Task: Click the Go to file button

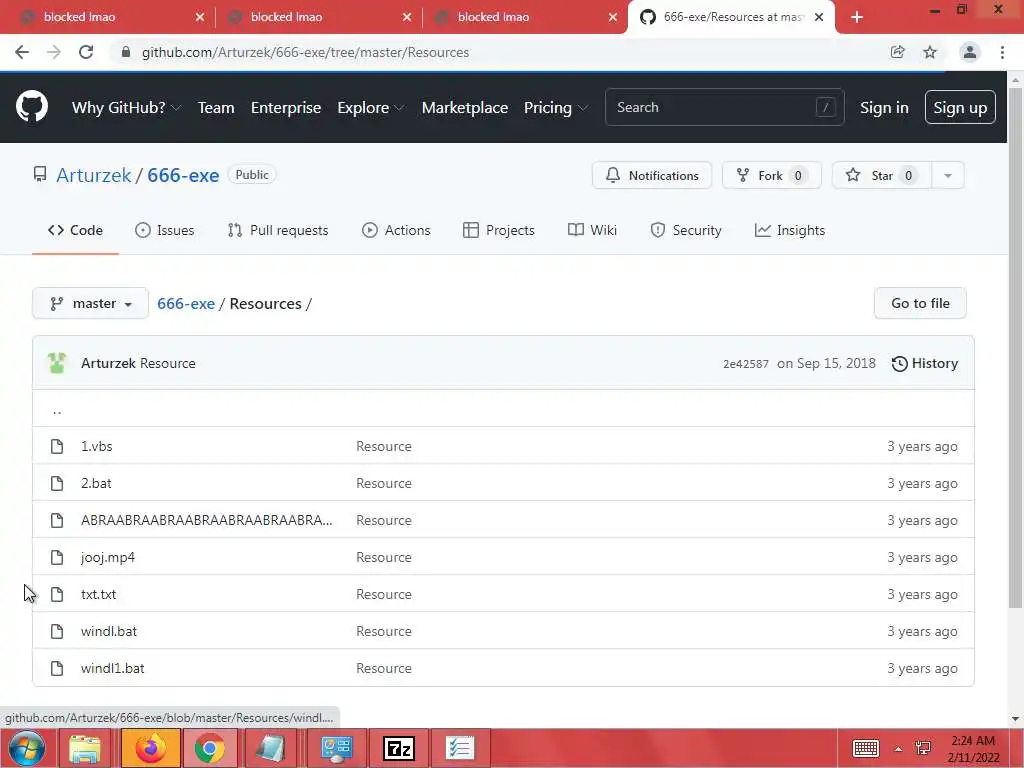Action: (920, 303)
